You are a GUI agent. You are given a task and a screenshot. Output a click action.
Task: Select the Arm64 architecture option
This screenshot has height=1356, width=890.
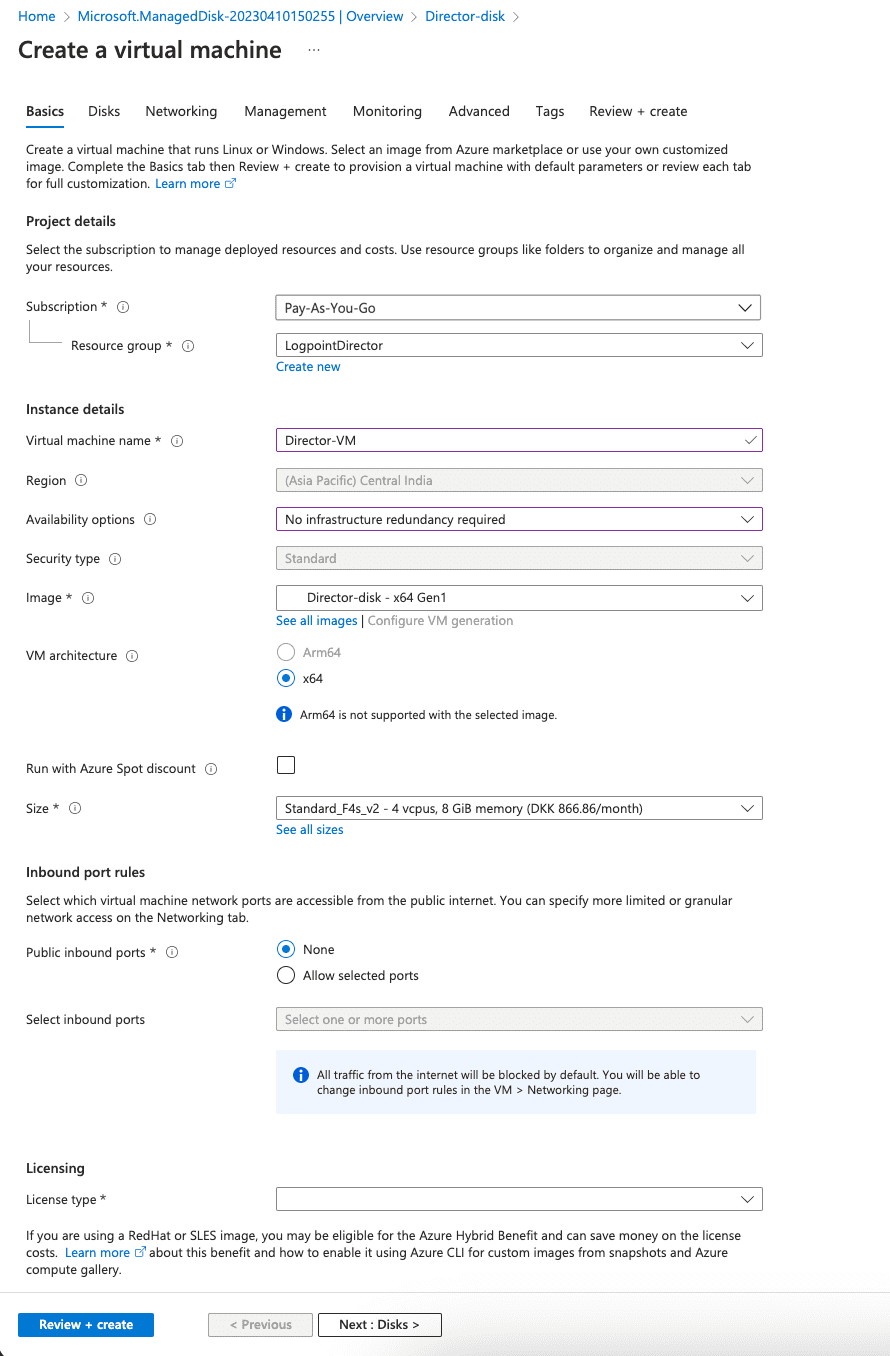[x=285, y=652]
